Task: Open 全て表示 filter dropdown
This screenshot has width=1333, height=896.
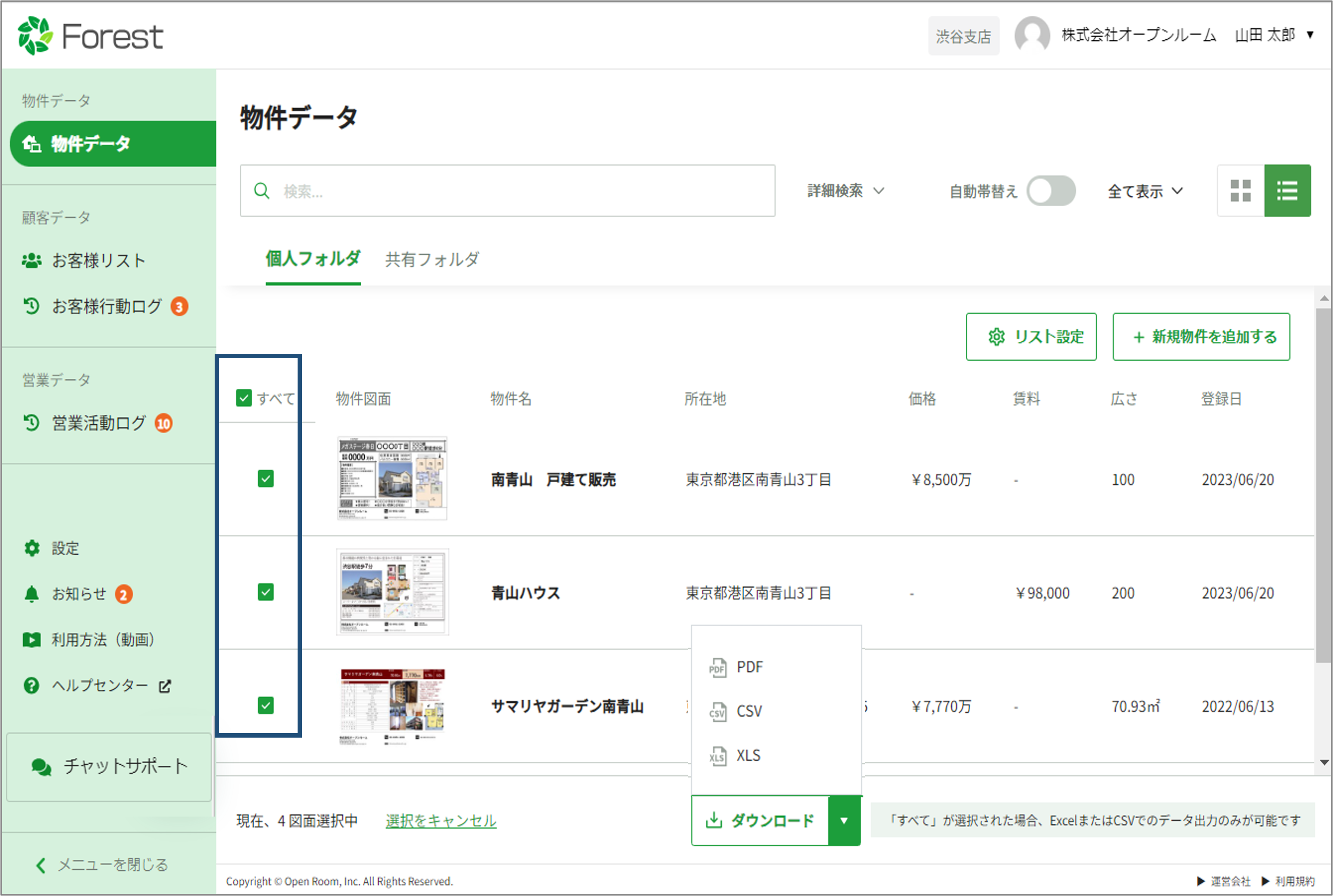Action: coord(1144,191)
